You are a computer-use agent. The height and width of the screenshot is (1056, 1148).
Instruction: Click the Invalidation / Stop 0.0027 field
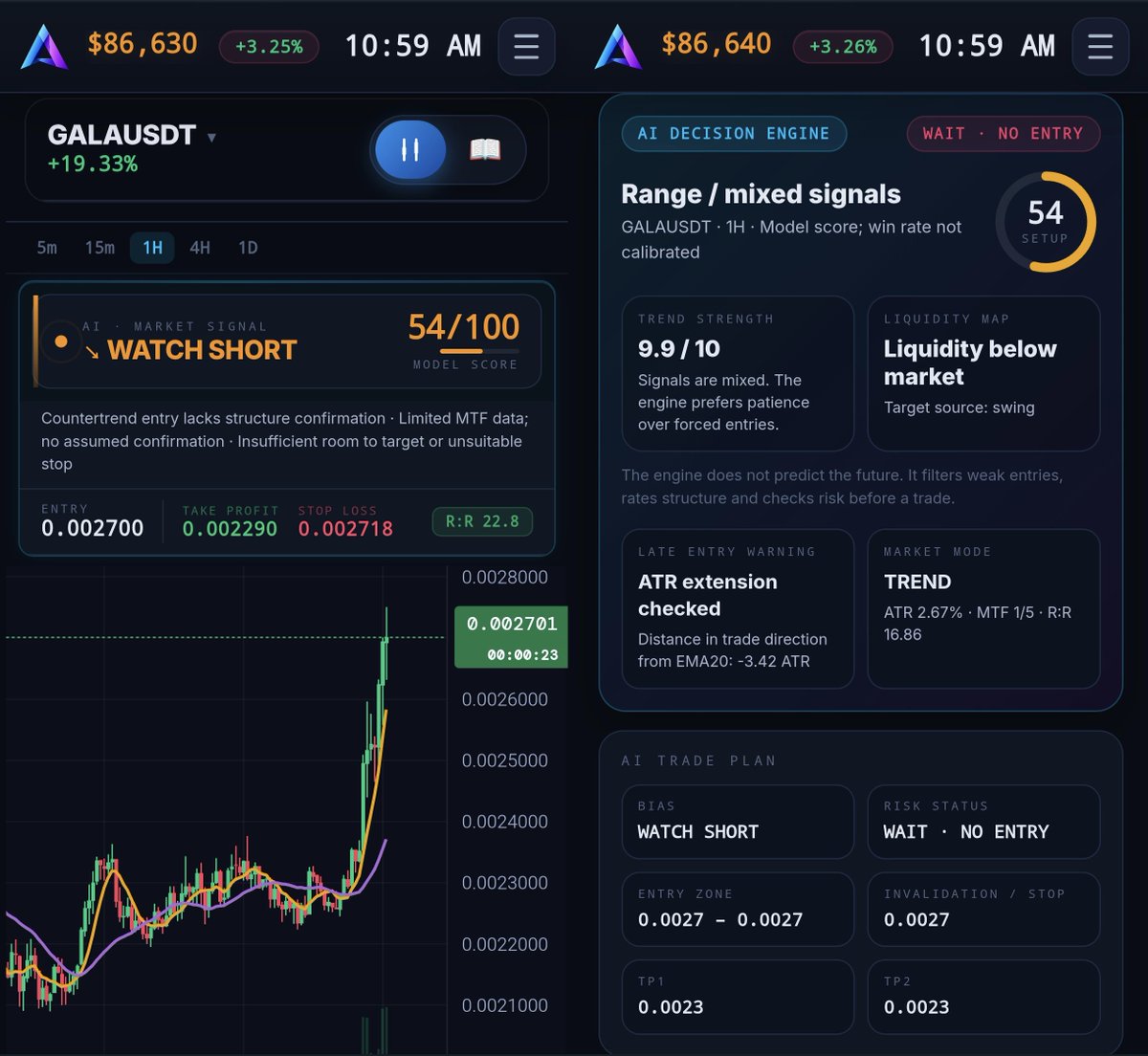pyautogui.click(x=983, y=910)
